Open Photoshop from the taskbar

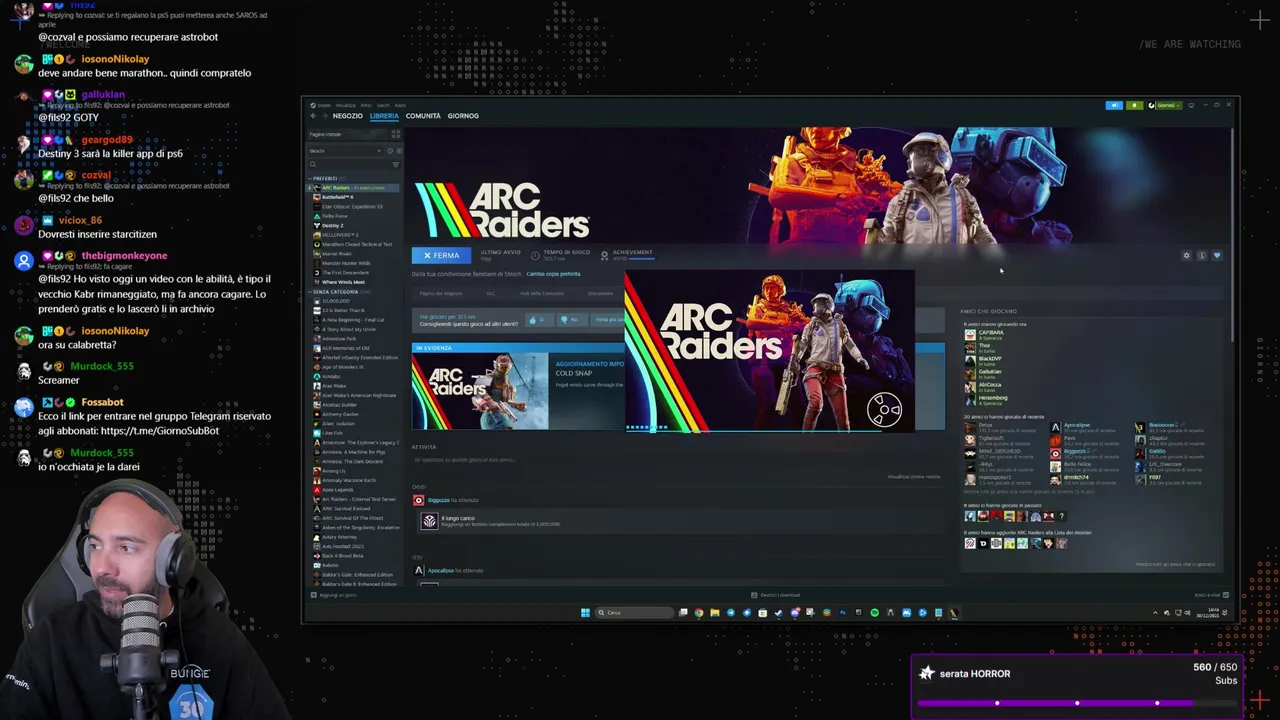843,613
